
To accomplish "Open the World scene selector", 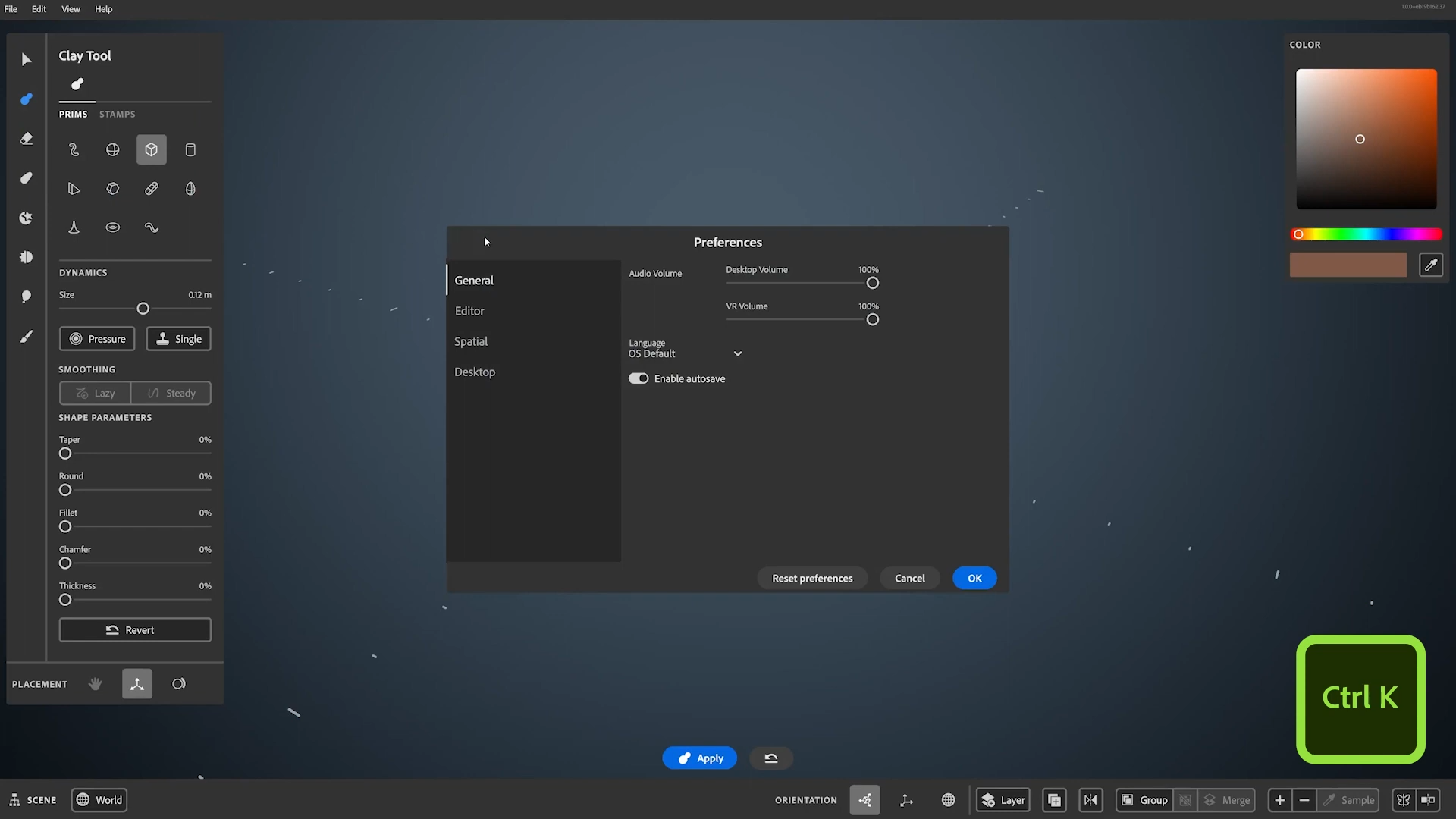I will (99, 800).
